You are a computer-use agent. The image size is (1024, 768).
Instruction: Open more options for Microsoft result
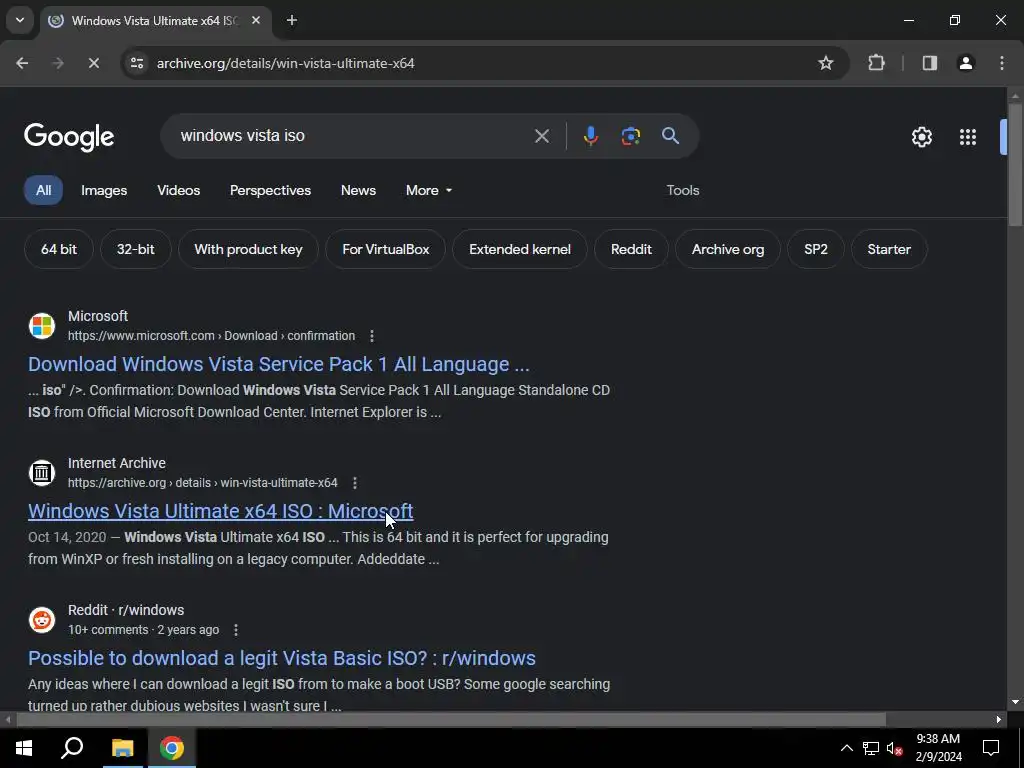click(372, 336)
